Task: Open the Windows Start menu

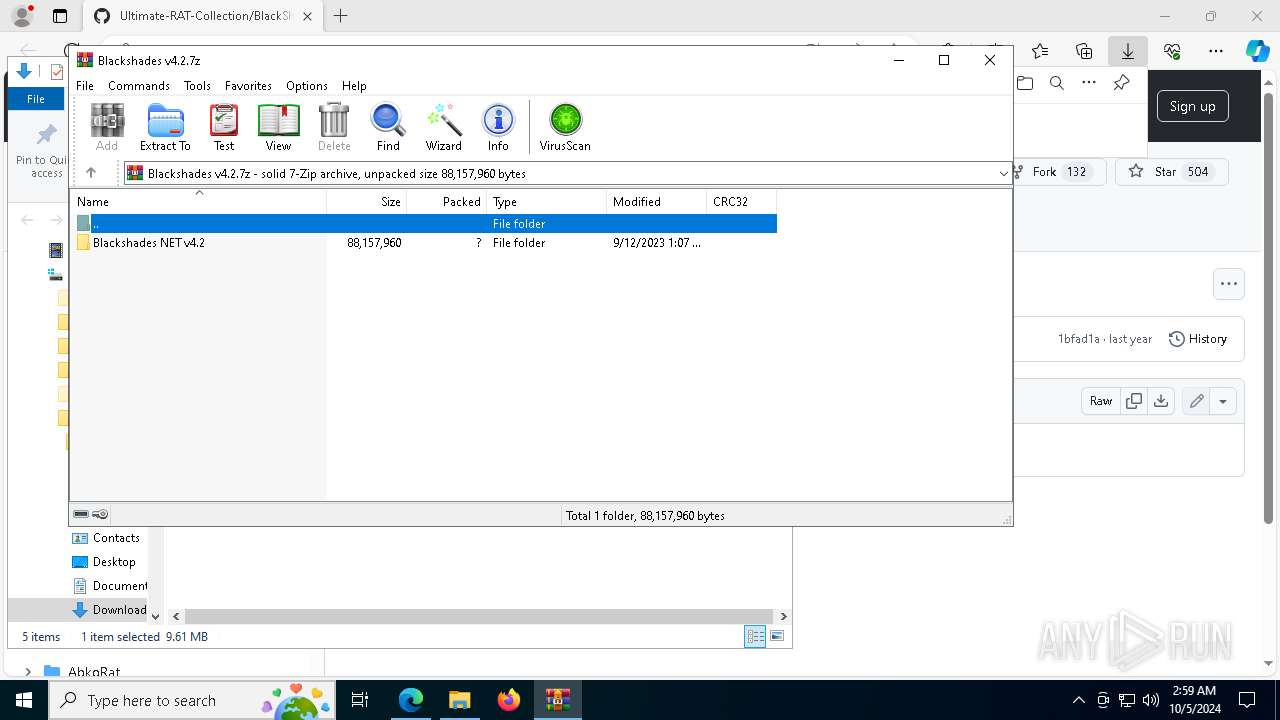Action: 24,700
